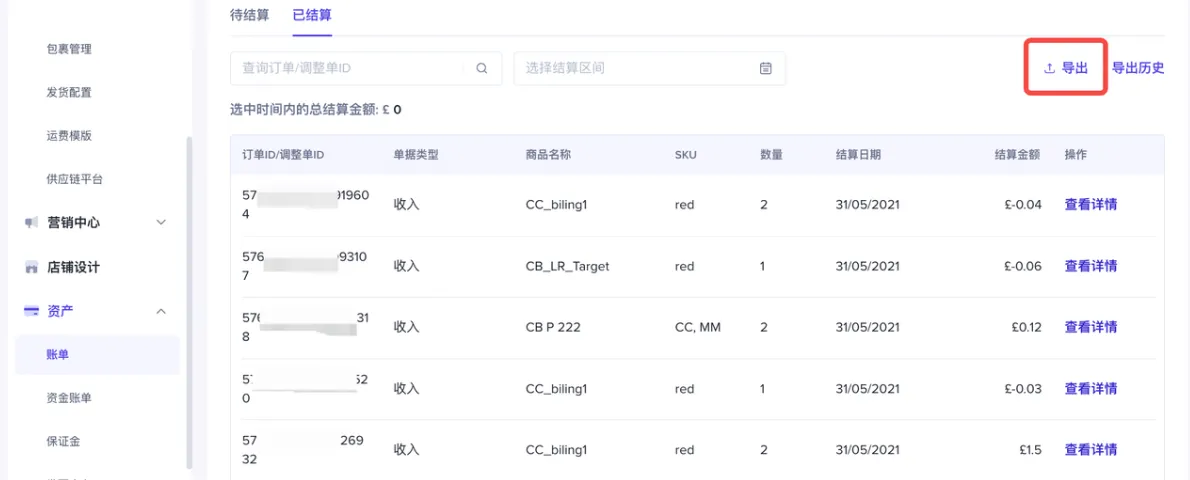
Task: Click the £-0.03 amount cell
Action: tap(1023, 389)
